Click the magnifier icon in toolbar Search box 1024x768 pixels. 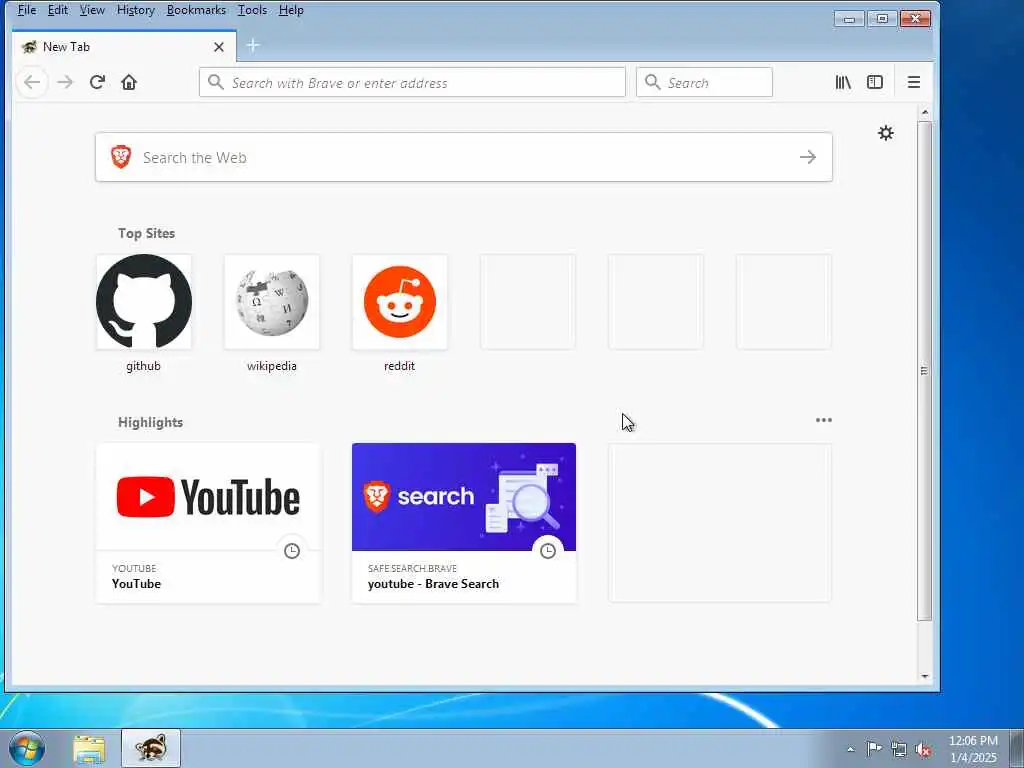[x=652, y=82]
